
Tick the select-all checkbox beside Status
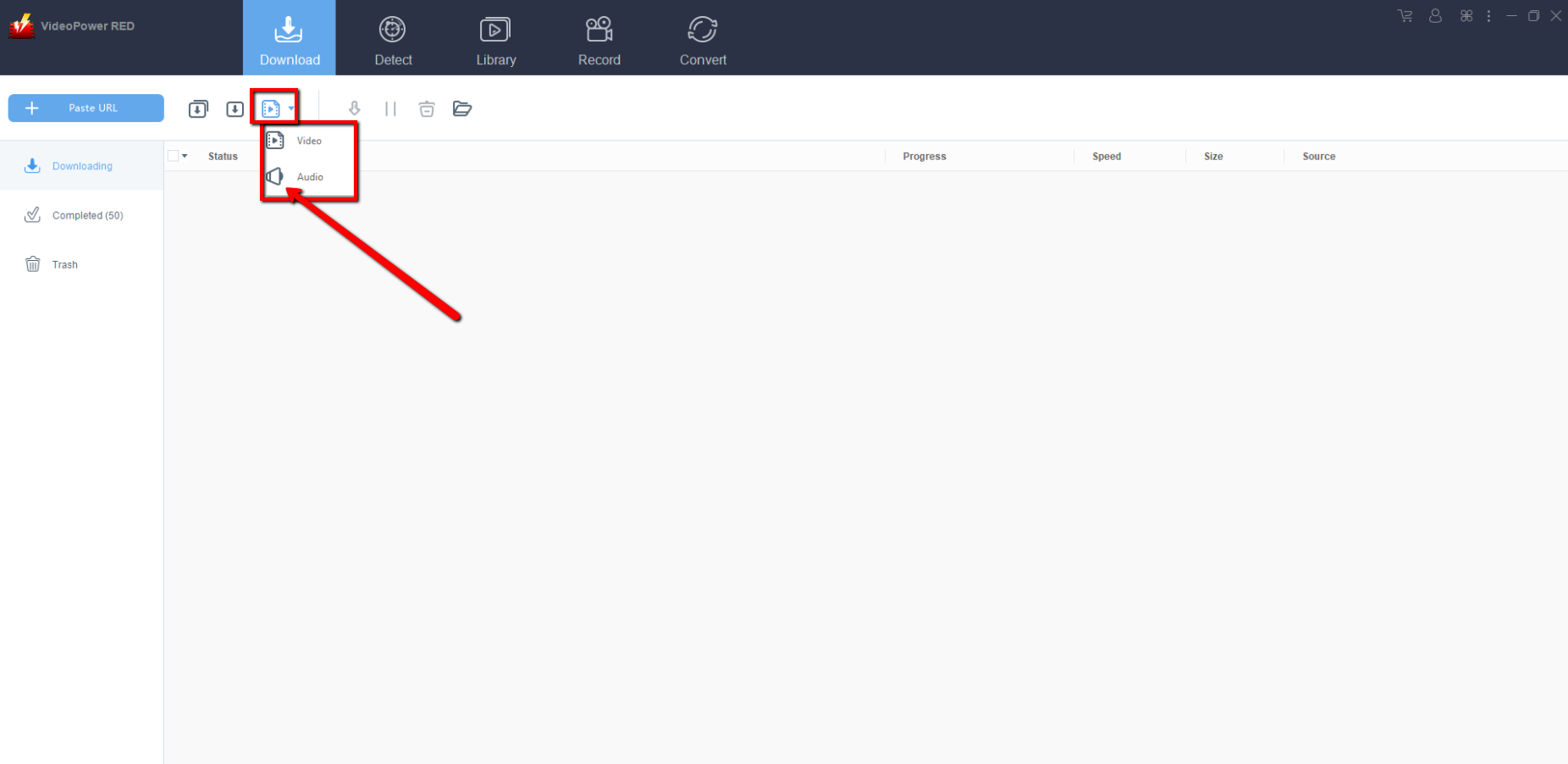174,156
